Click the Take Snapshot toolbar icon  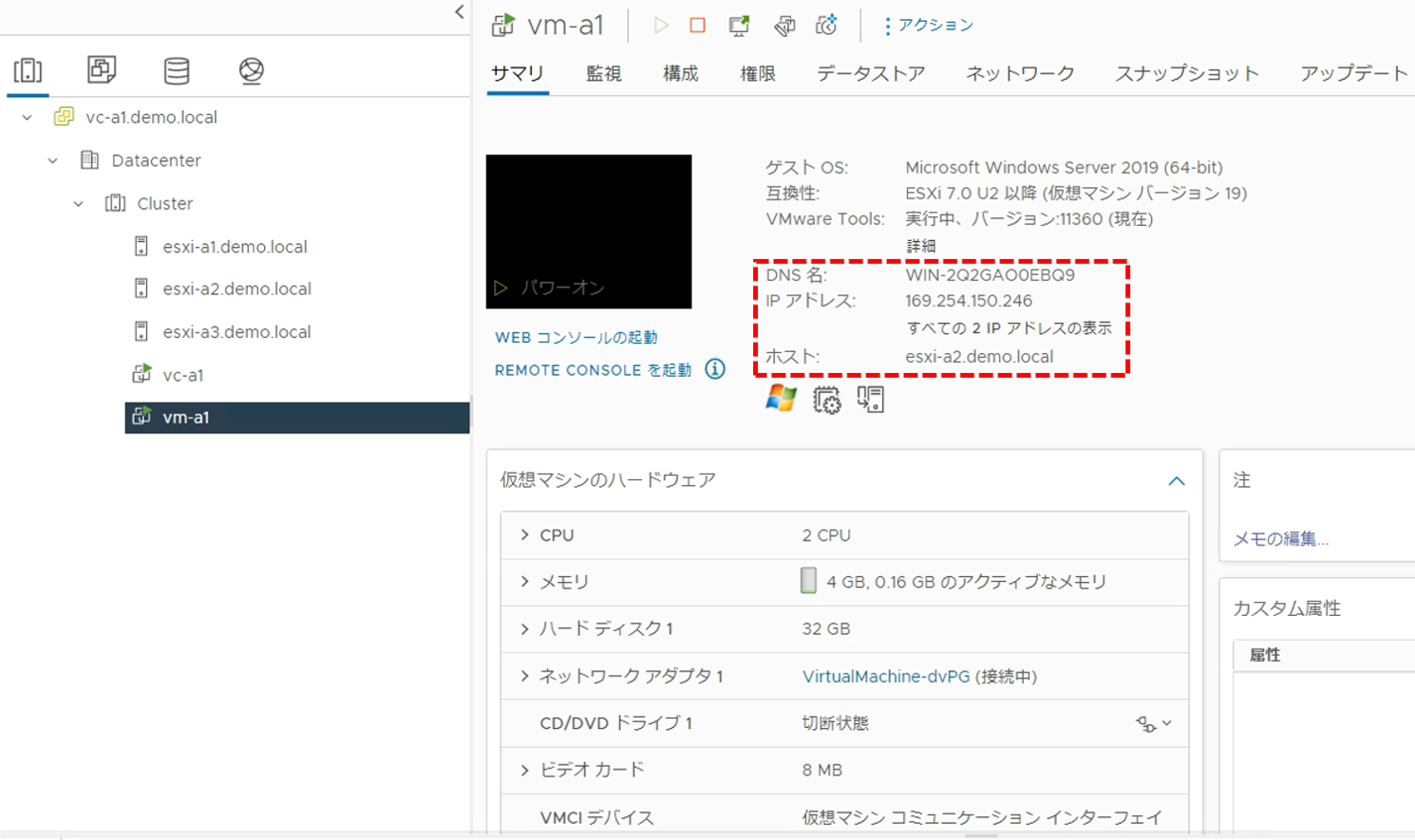click(x=826, y=26)
